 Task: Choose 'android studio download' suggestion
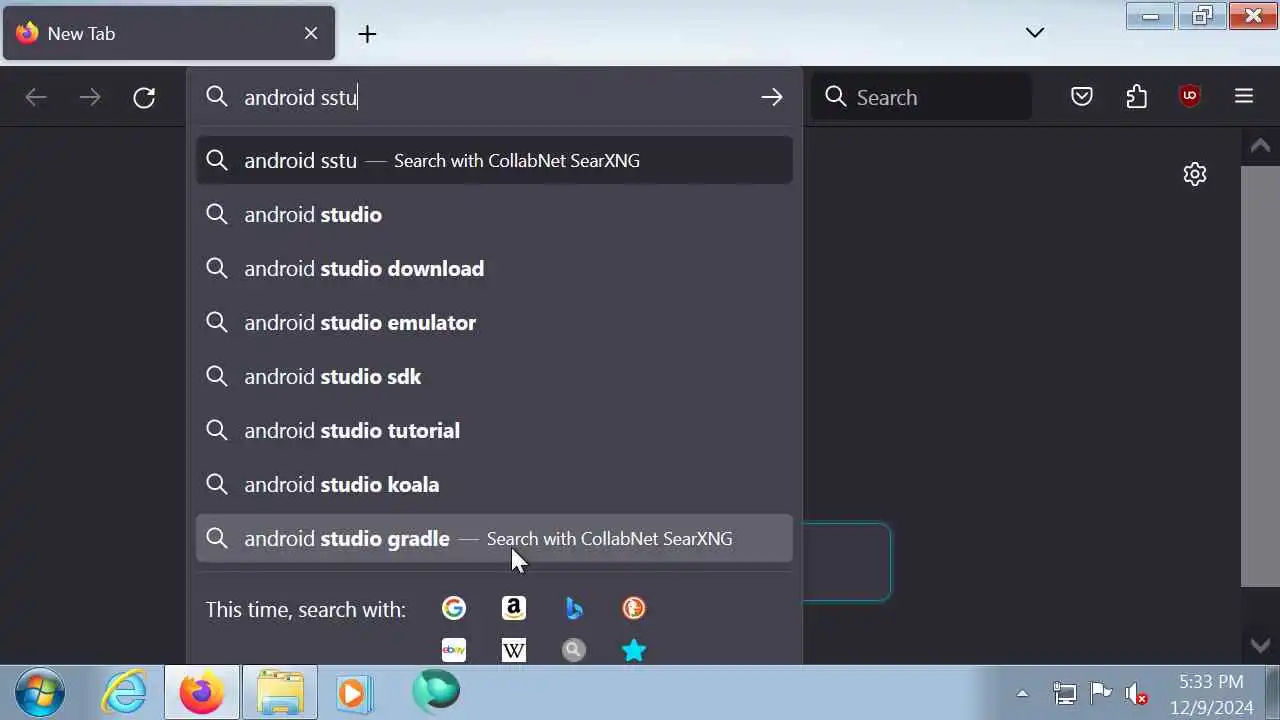[x=494, y=268]
